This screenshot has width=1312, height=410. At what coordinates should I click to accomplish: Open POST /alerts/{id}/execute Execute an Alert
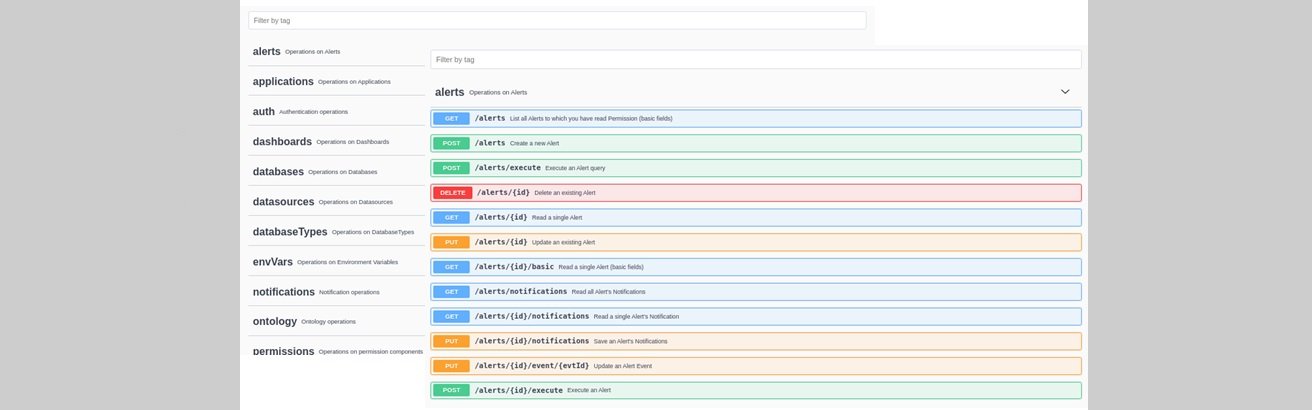[x=755, y=390]
